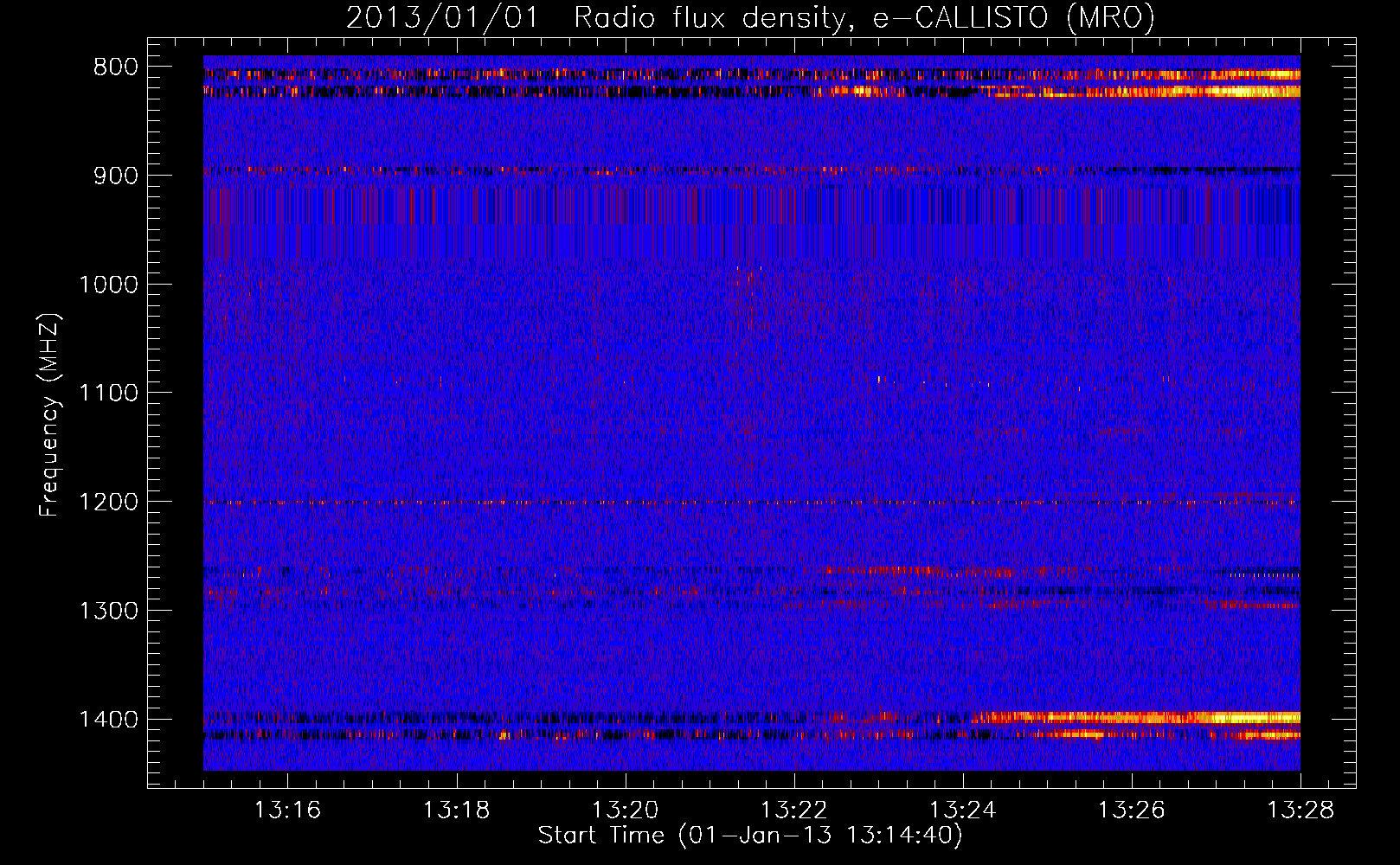Select the 13:16 time tick label
The height and width of the screenshot is (865, 1400).
click(287, 811)
